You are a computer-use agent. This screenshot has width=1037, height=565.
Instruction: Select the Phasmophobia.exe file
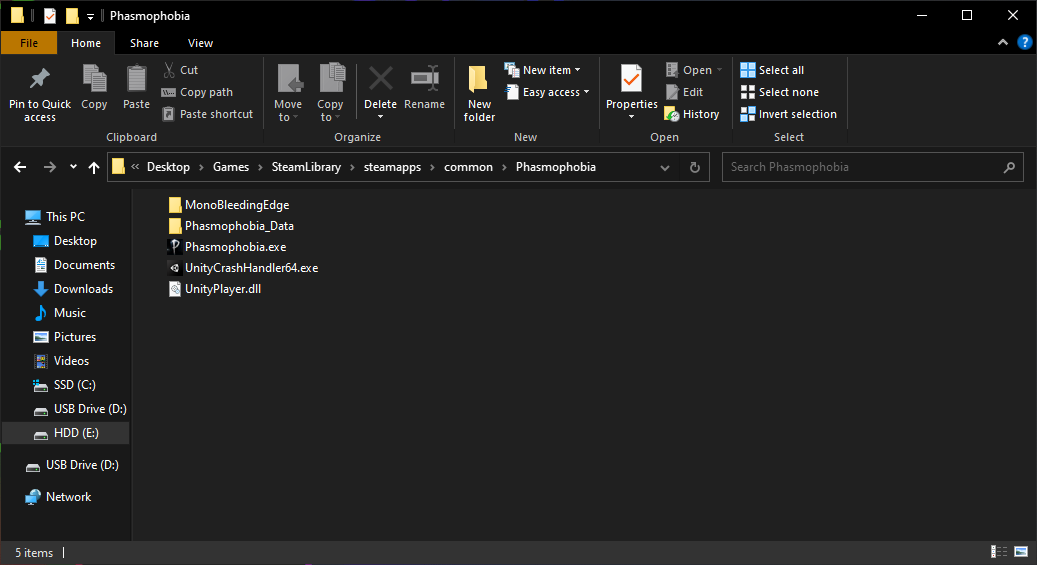coord(228,247)
